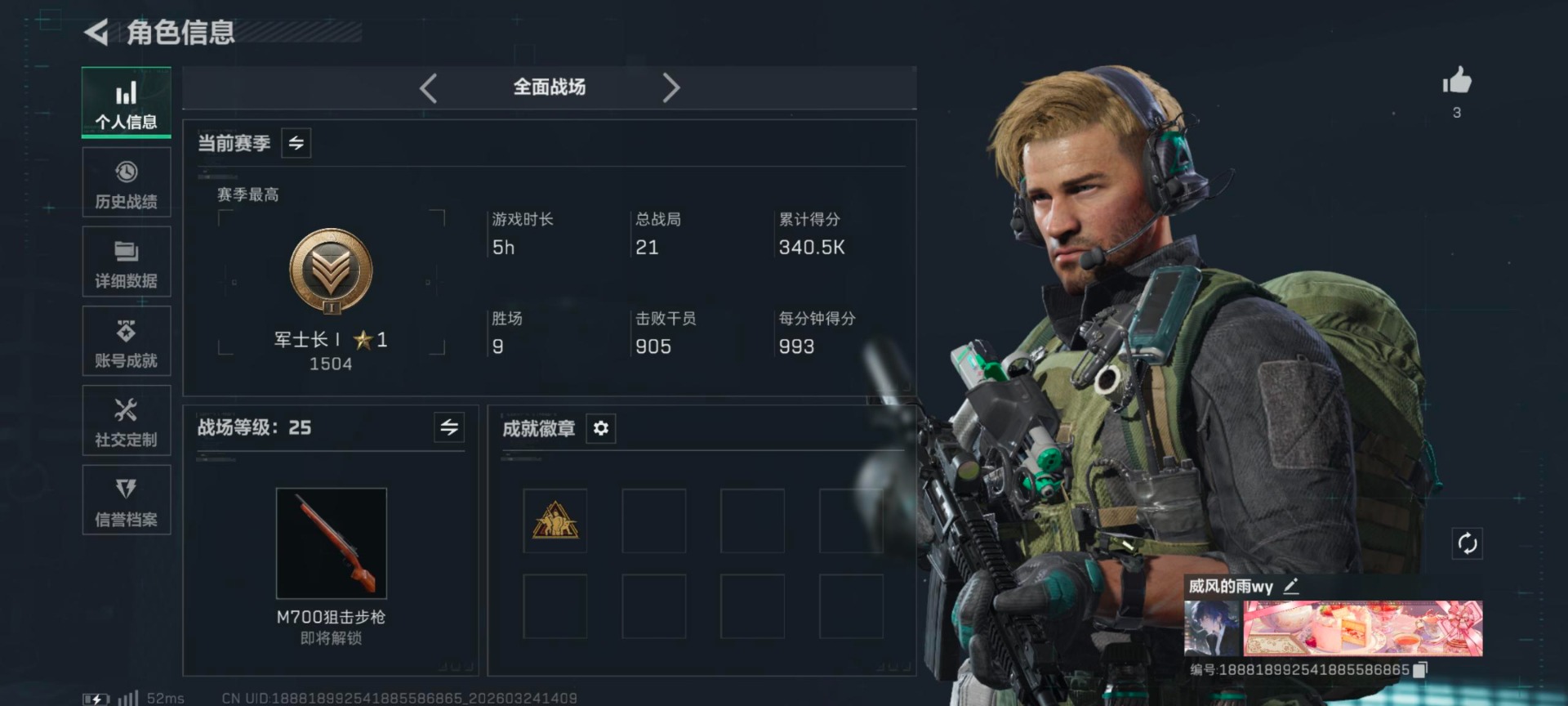Switch to previous game mode arrow

coord(429,87)
